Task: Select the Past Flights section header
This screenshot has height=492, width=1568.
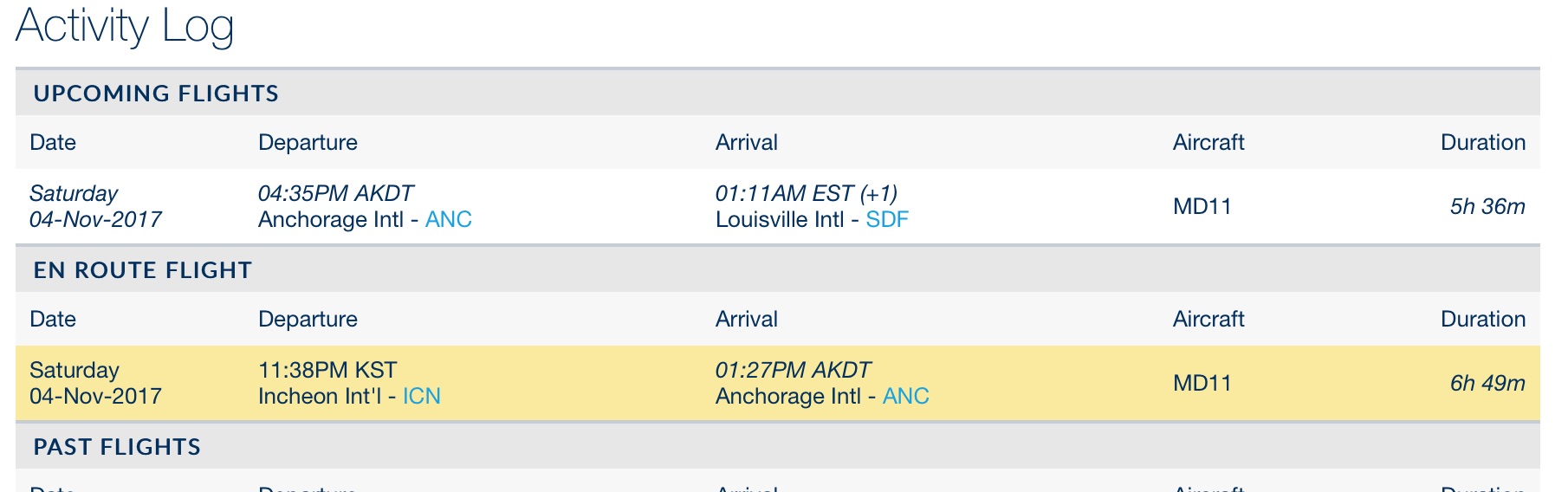Action: tap(117, 447)
